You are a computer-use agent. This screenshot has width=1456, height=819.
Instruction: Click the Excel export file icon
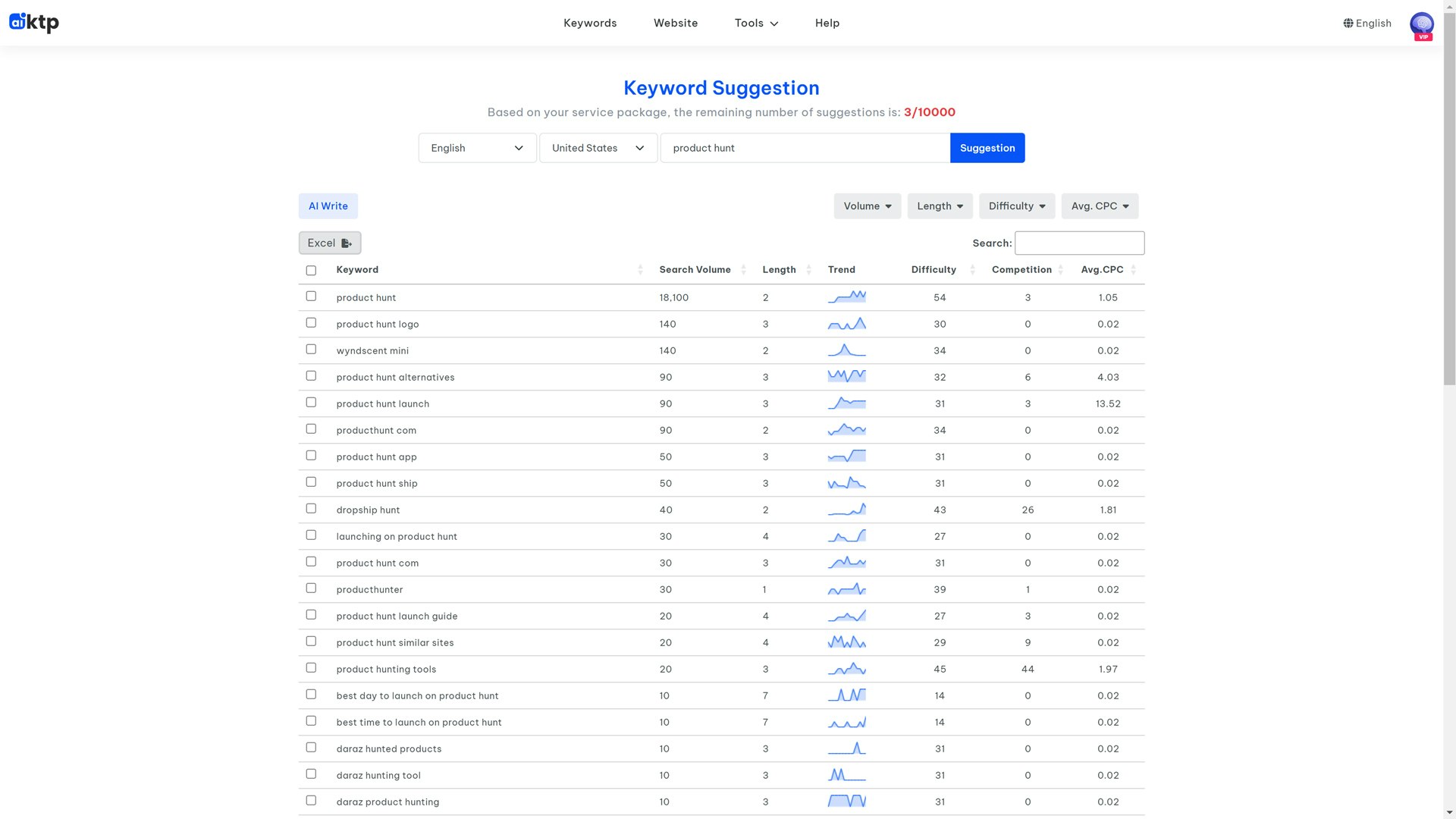347,243
